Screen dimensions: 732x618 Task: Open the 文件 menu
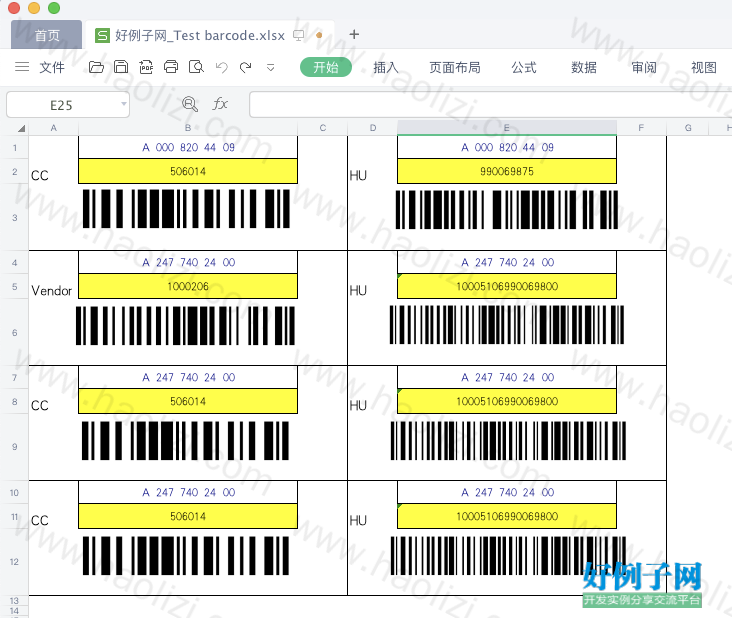(52, 67)
